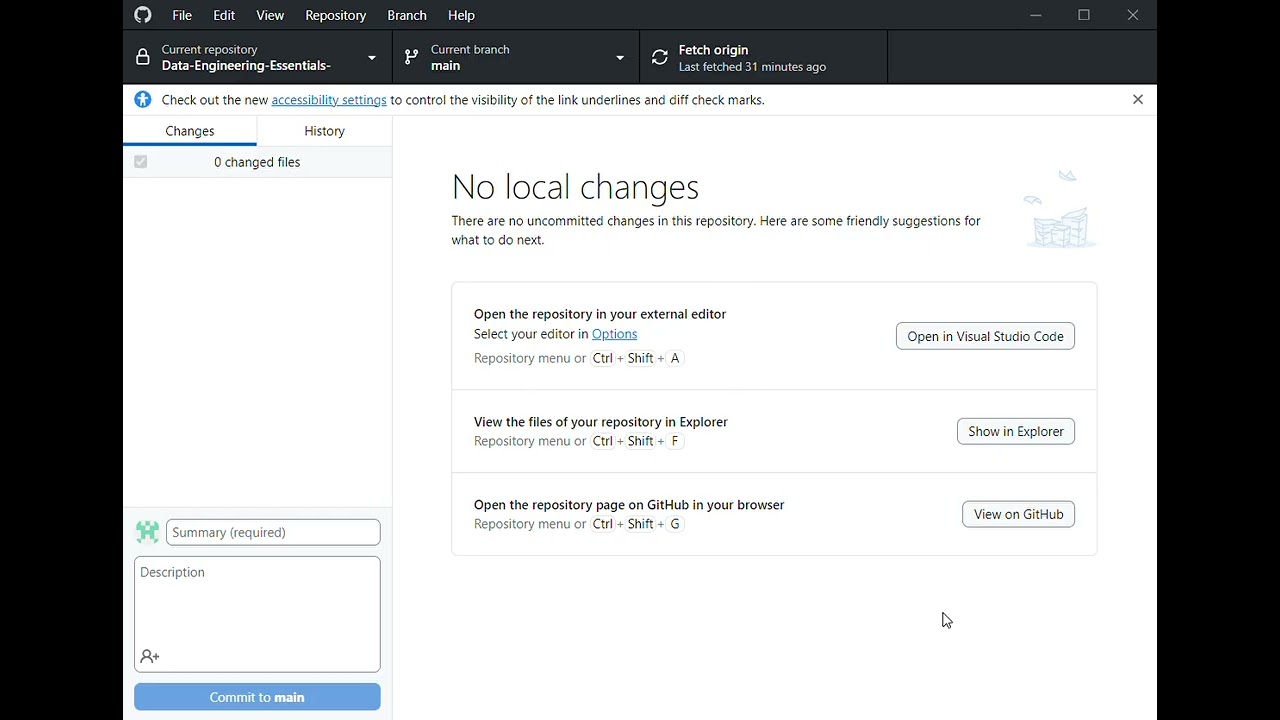This screenshot has width=1280, height=720.
Task: Open the Repository menu
Action: tap(335, 15)
